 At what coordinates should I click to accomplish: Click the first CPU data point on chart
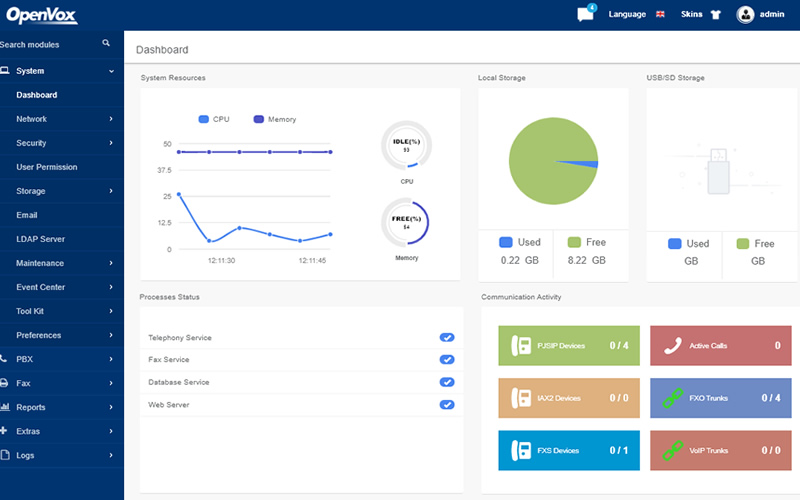[x=179, y=194]
